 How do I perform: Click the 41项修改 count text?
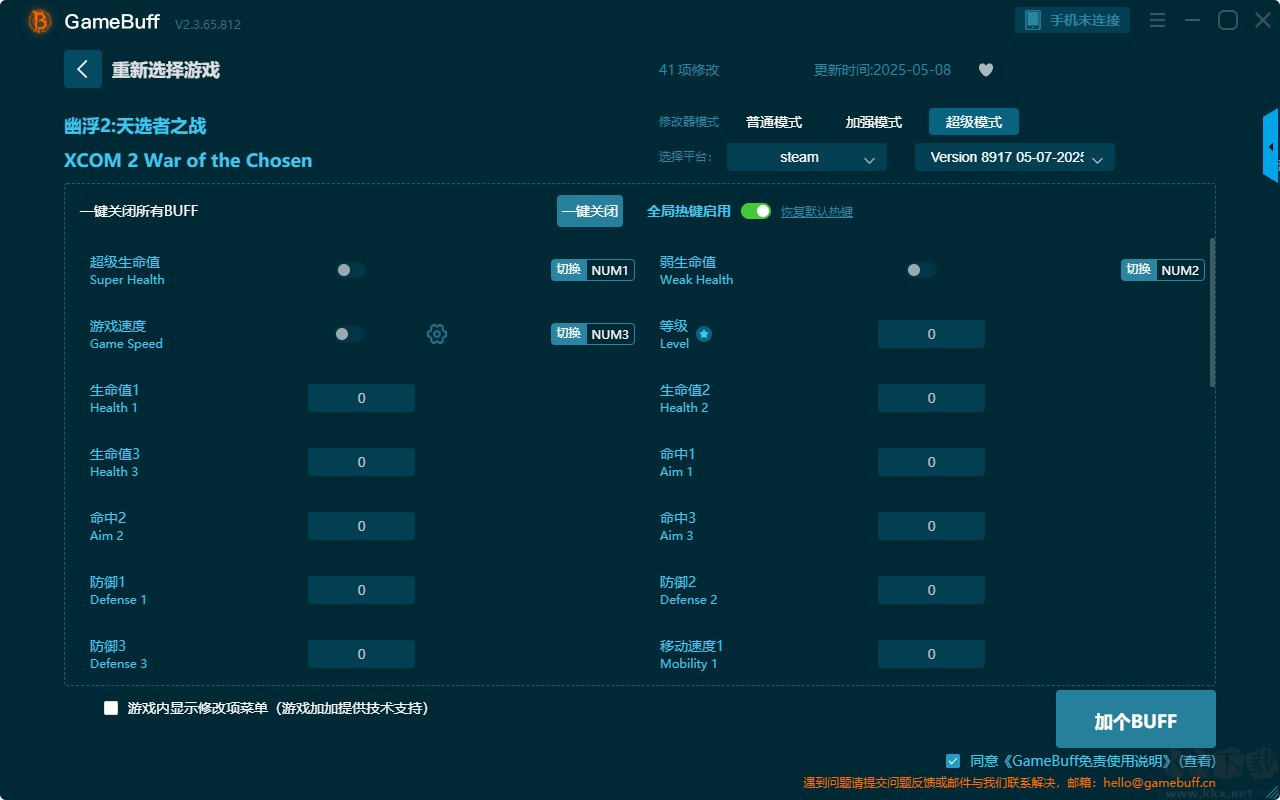[689, 70]
